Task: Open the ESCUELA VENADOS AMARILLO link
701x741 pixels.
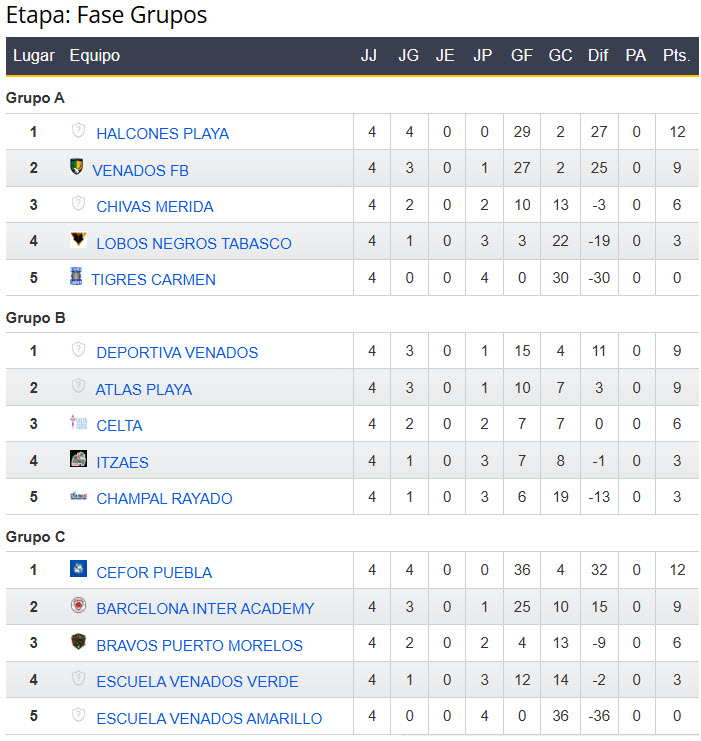Action: click(x=209, y=719)
